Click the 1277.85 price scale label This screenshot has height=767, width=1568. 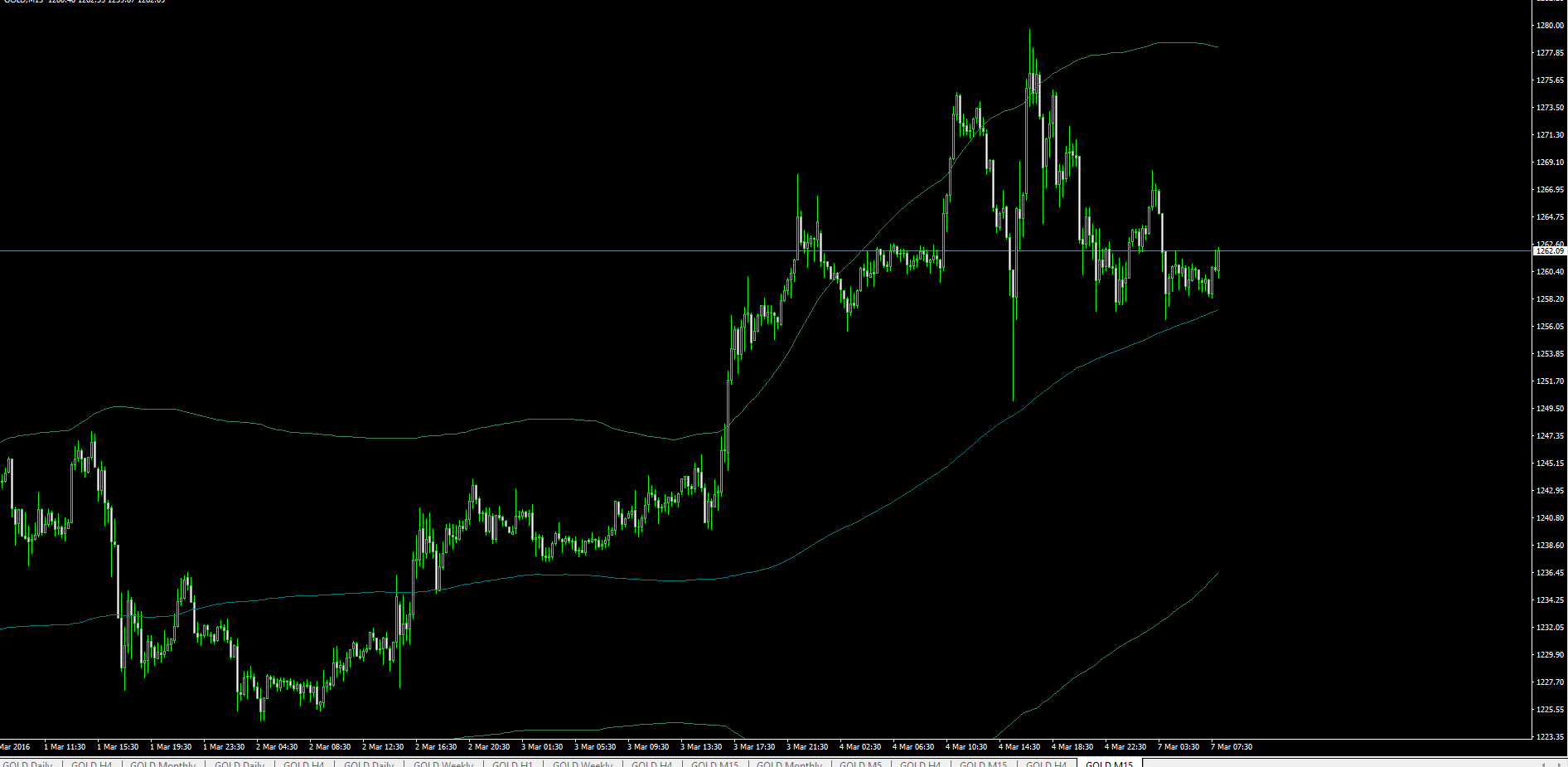pyautogui.click(x=1550, y=53)
